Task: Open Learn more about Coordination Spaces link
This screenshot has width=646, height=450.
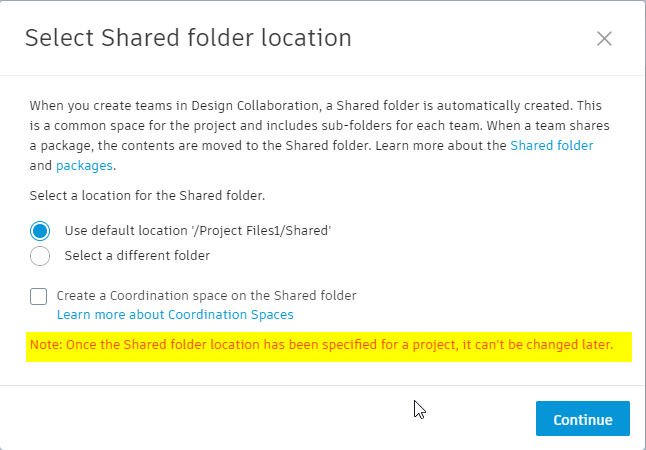Action: pos(175,315)
